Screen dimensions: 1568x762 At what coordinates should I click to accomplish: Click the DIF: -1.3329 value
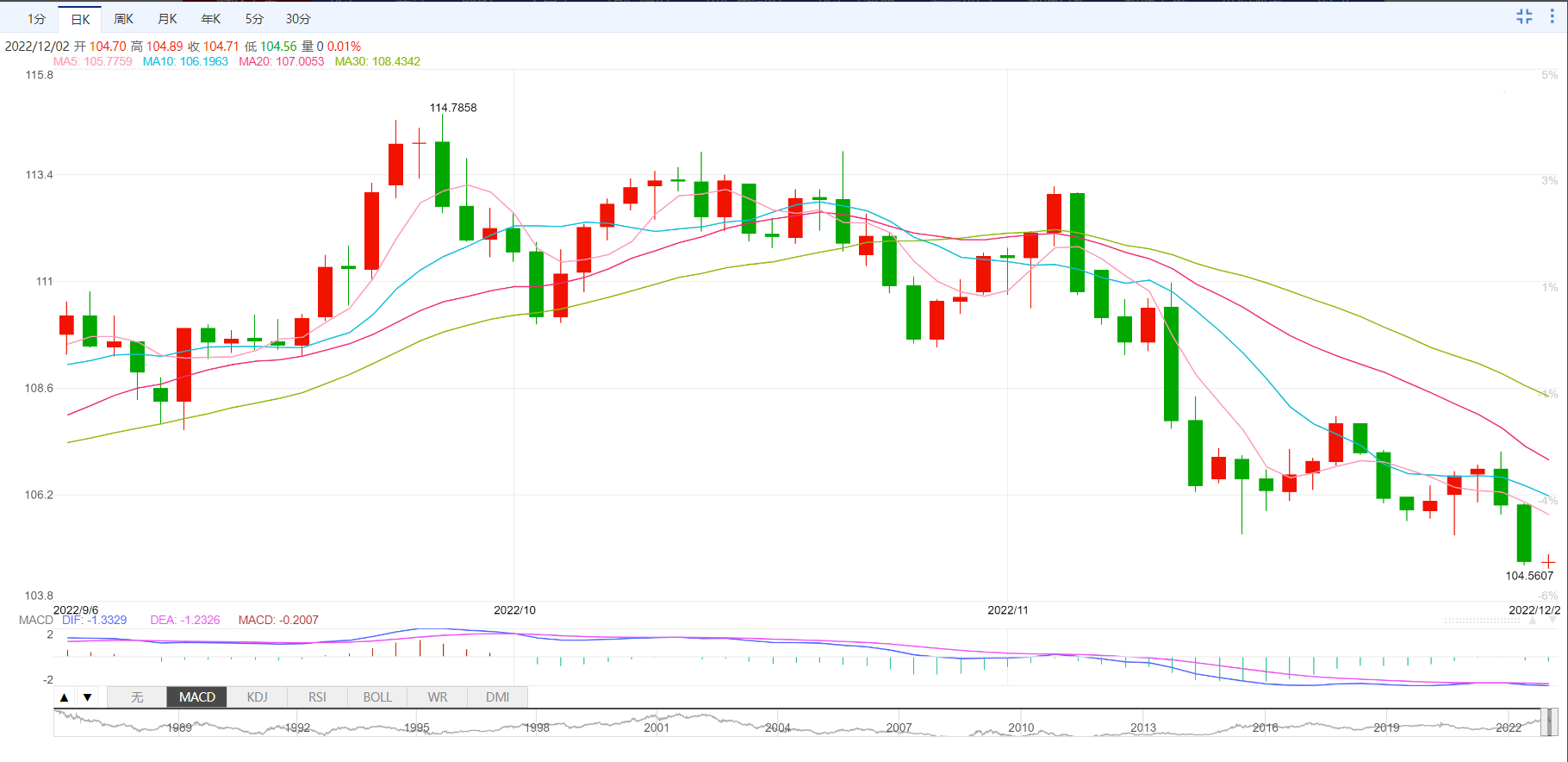tap(95, 620)
